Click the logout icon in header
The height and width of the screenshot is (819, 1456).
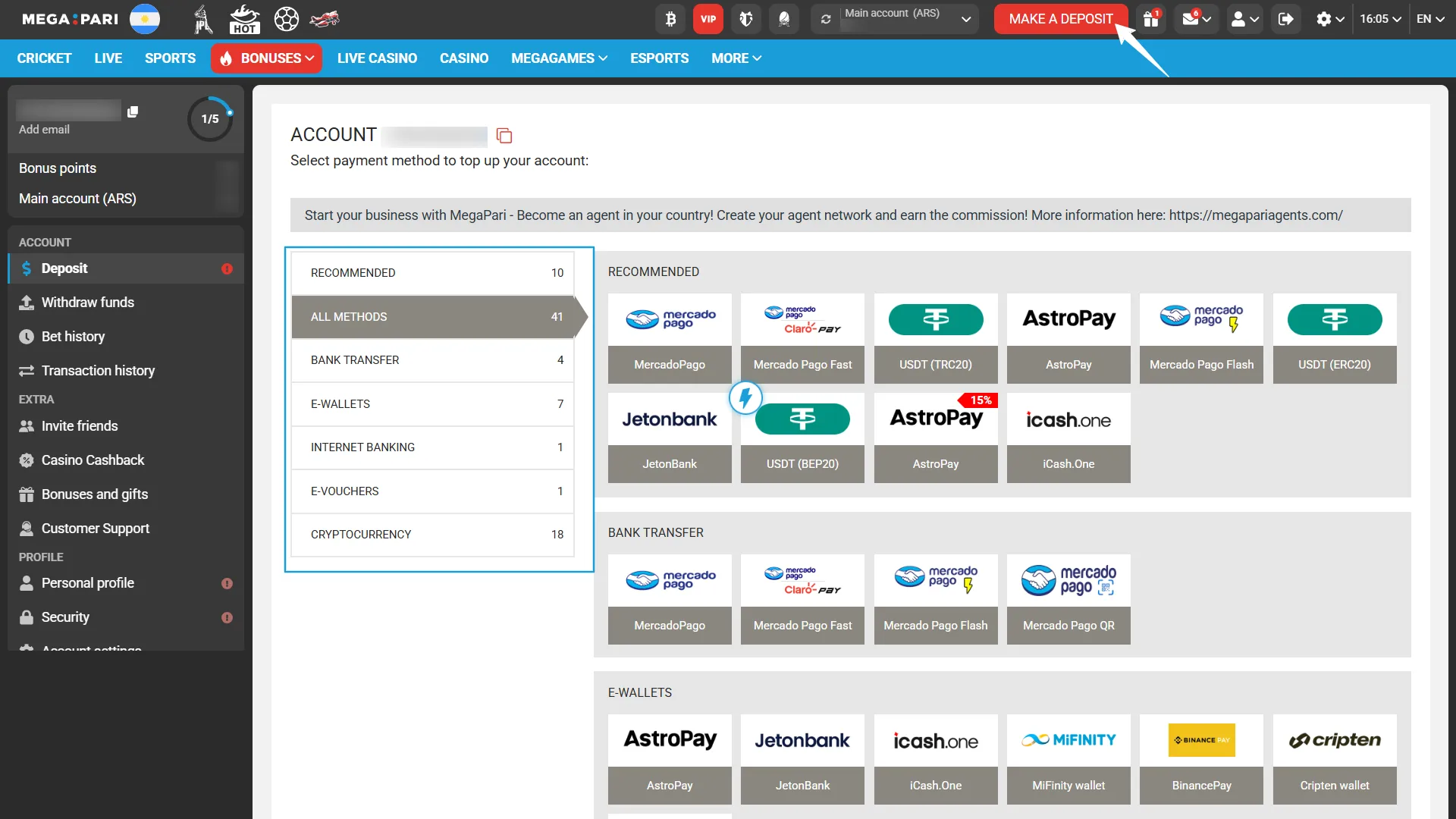[x=1285, y=19]
